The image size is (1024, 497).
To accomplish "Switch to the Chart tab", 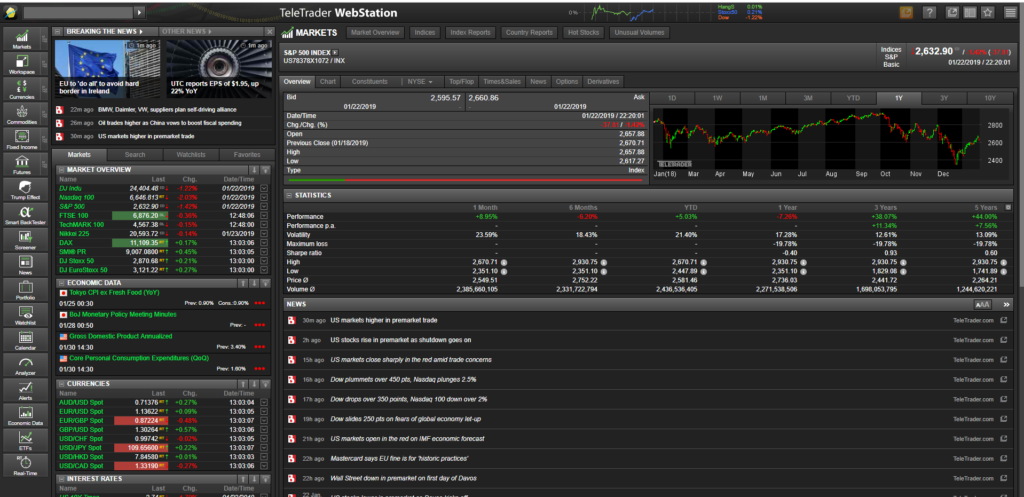I will tap(328, 82).
